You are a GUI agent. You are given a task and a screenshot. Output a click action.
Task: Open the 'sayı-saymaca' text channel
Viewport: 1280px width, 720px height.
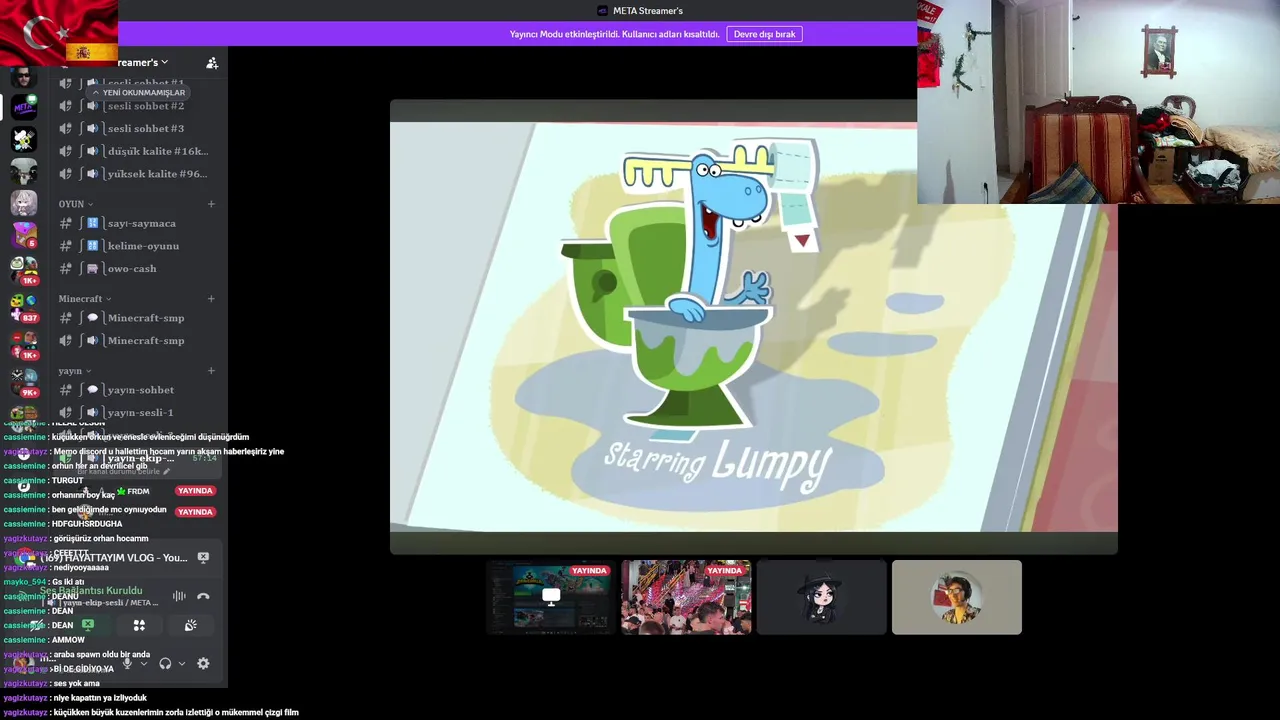click(138, 223)
